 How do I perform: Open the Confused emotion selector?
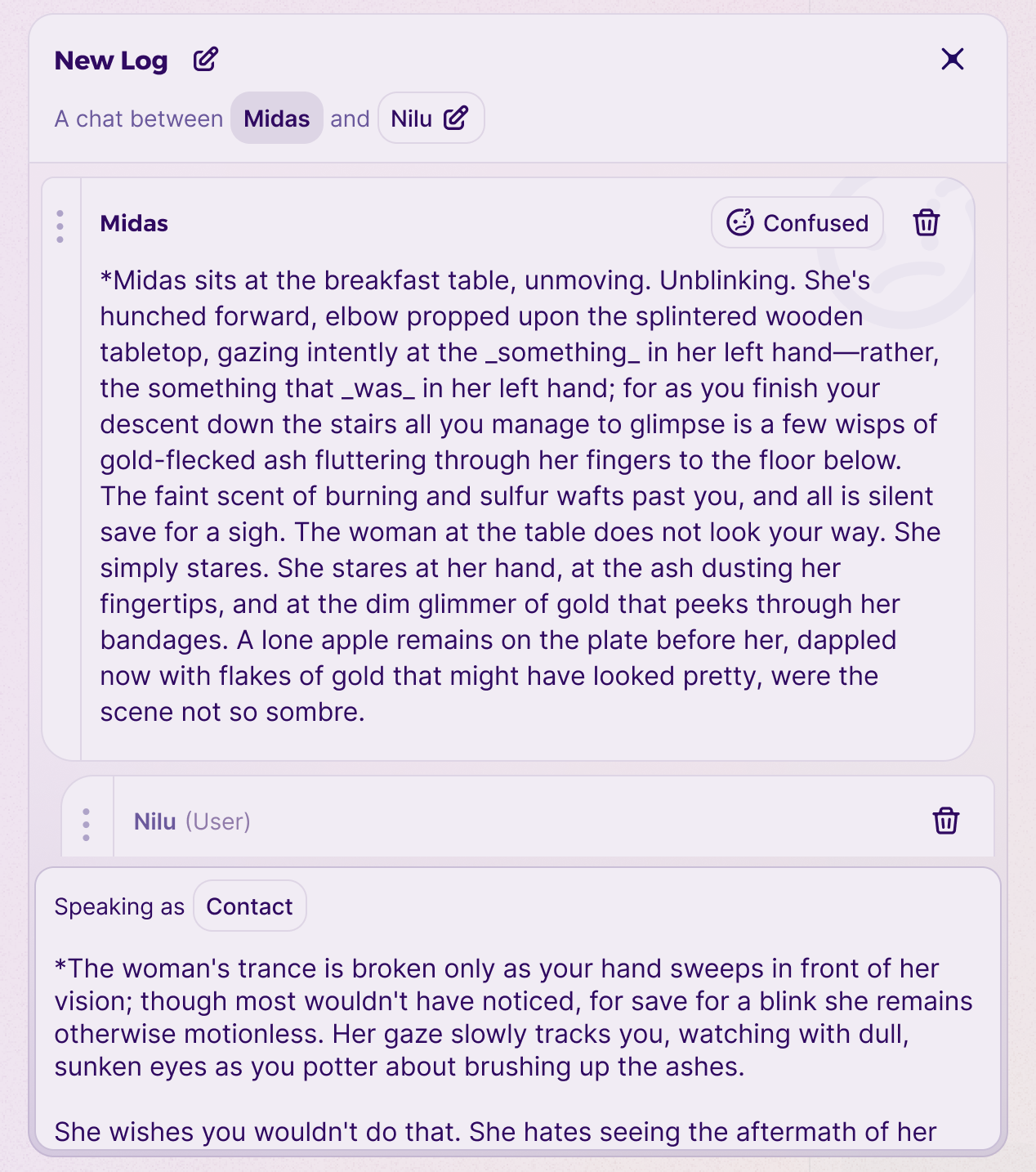[797, 222]
